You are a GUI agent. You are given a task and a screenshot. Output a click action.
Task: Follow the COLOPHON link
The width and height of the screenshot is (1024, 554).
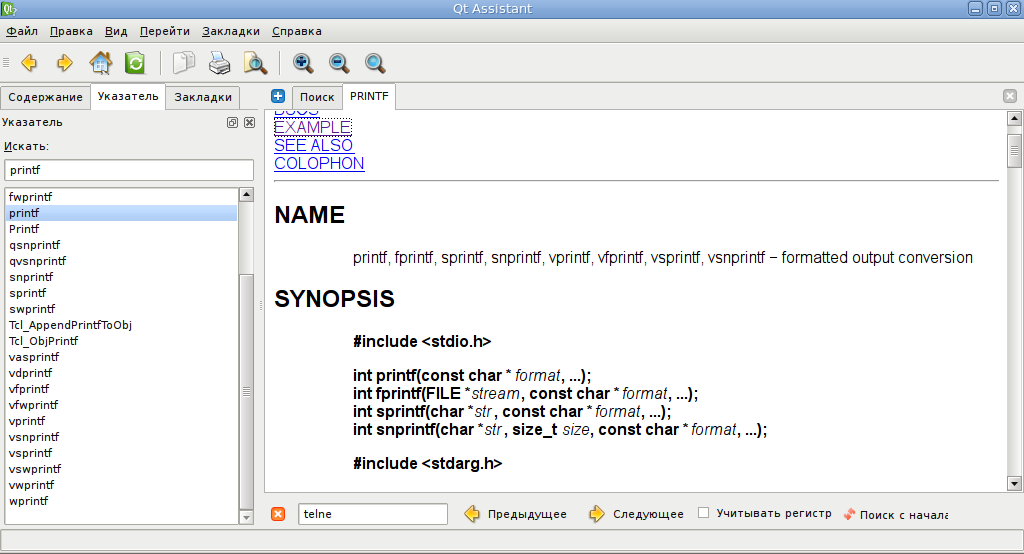[319, 163]
